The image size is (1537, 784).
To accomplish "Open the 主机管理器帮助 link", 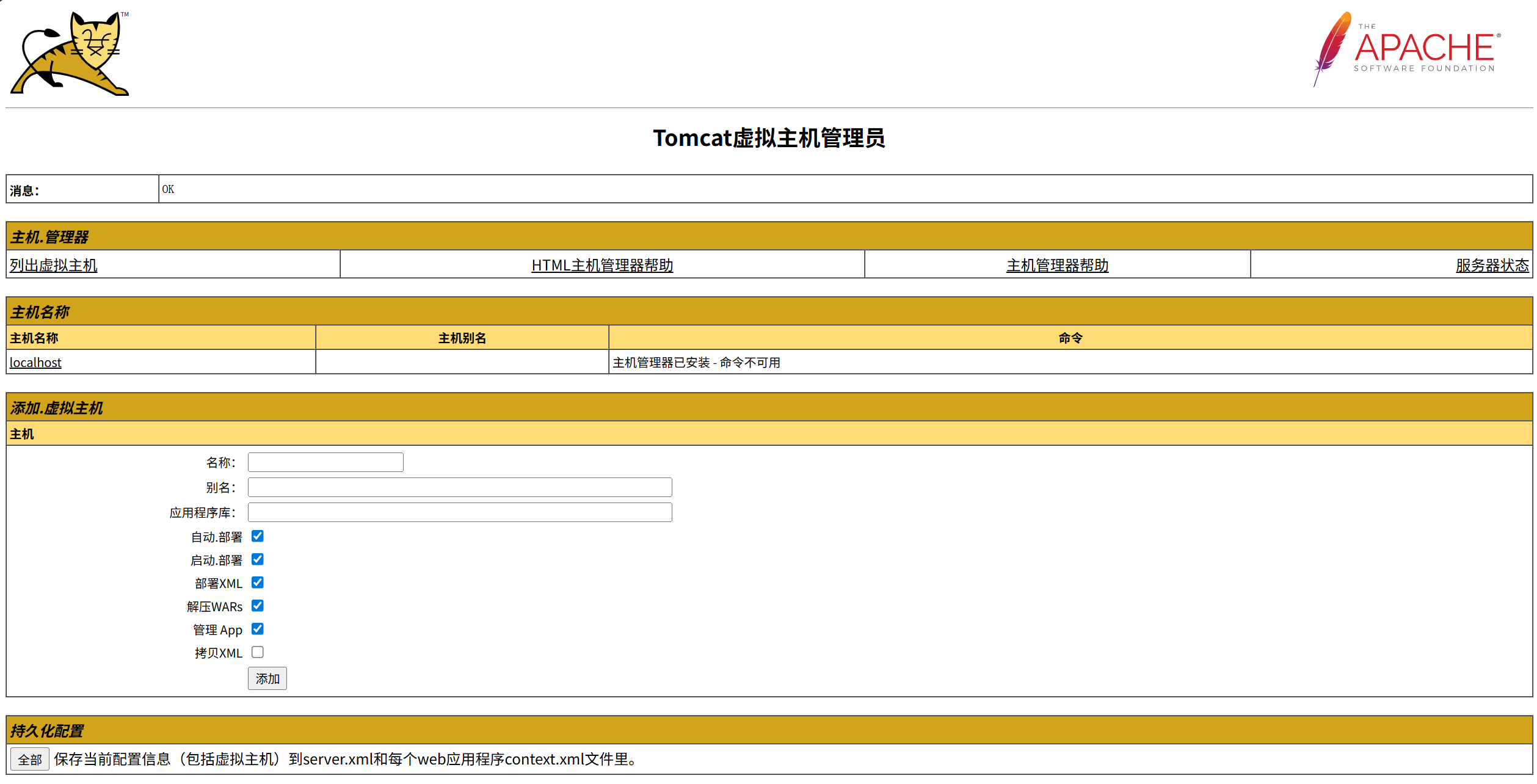I will coord(1057,266).
